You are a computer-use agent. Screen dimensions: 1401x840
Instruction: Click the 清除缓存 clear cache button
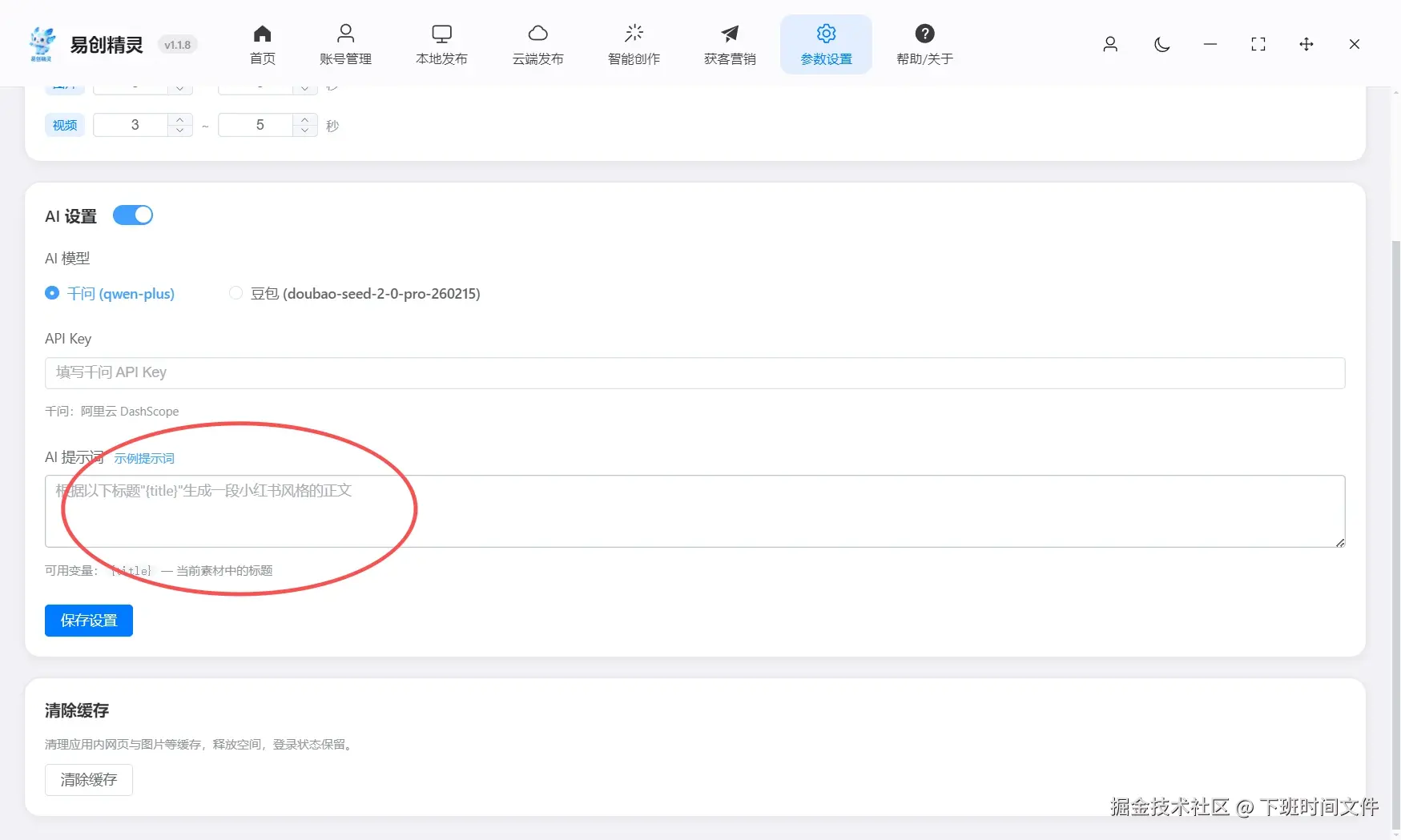[89, 780]
